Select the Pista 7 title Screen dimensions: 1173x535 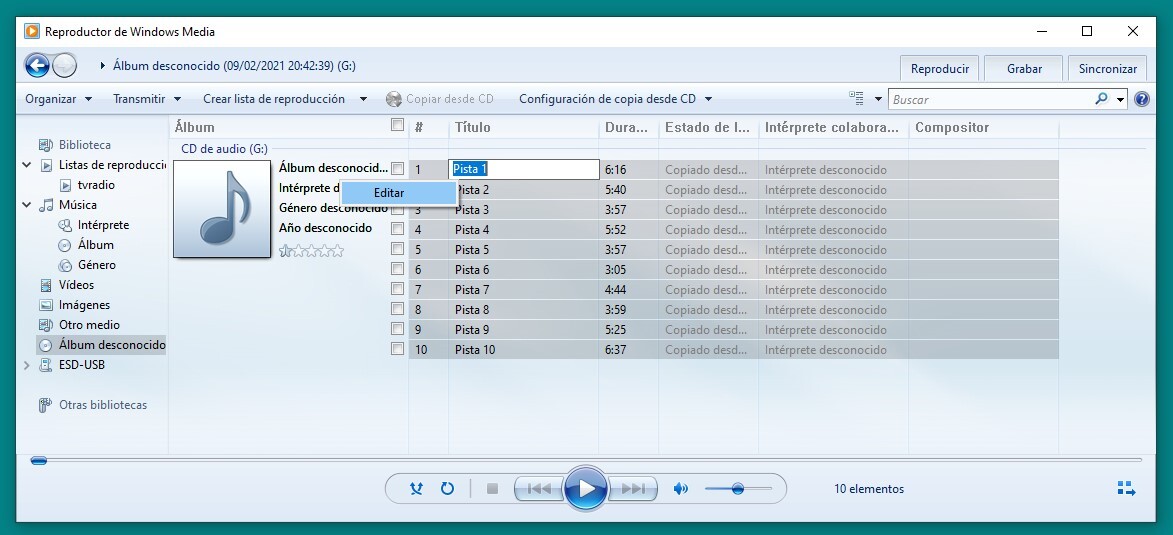pos(472,290)
